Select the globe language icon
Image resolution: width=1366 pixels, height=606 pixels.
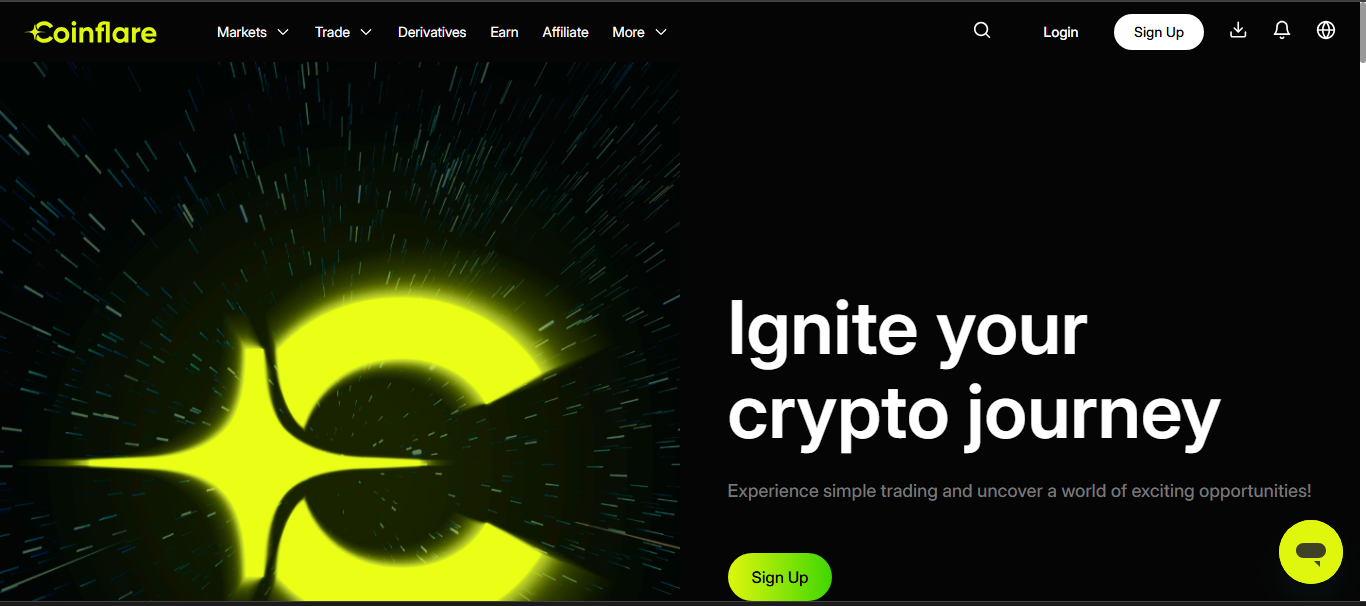1326,30
